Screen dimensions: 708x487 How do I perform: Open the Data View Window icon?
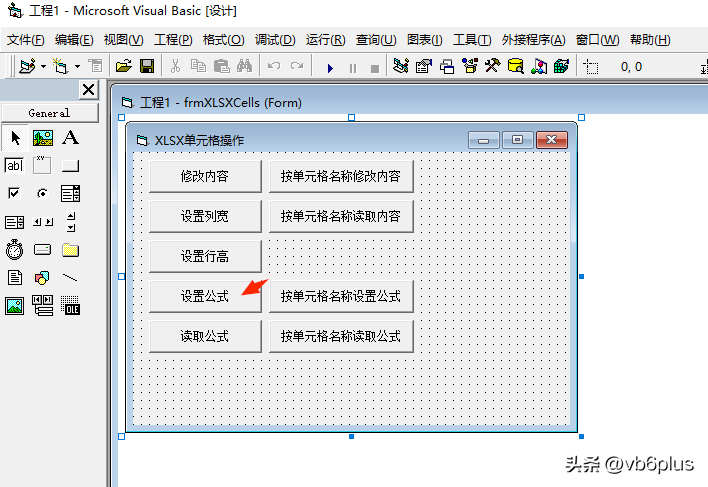[x=516, y=67]
